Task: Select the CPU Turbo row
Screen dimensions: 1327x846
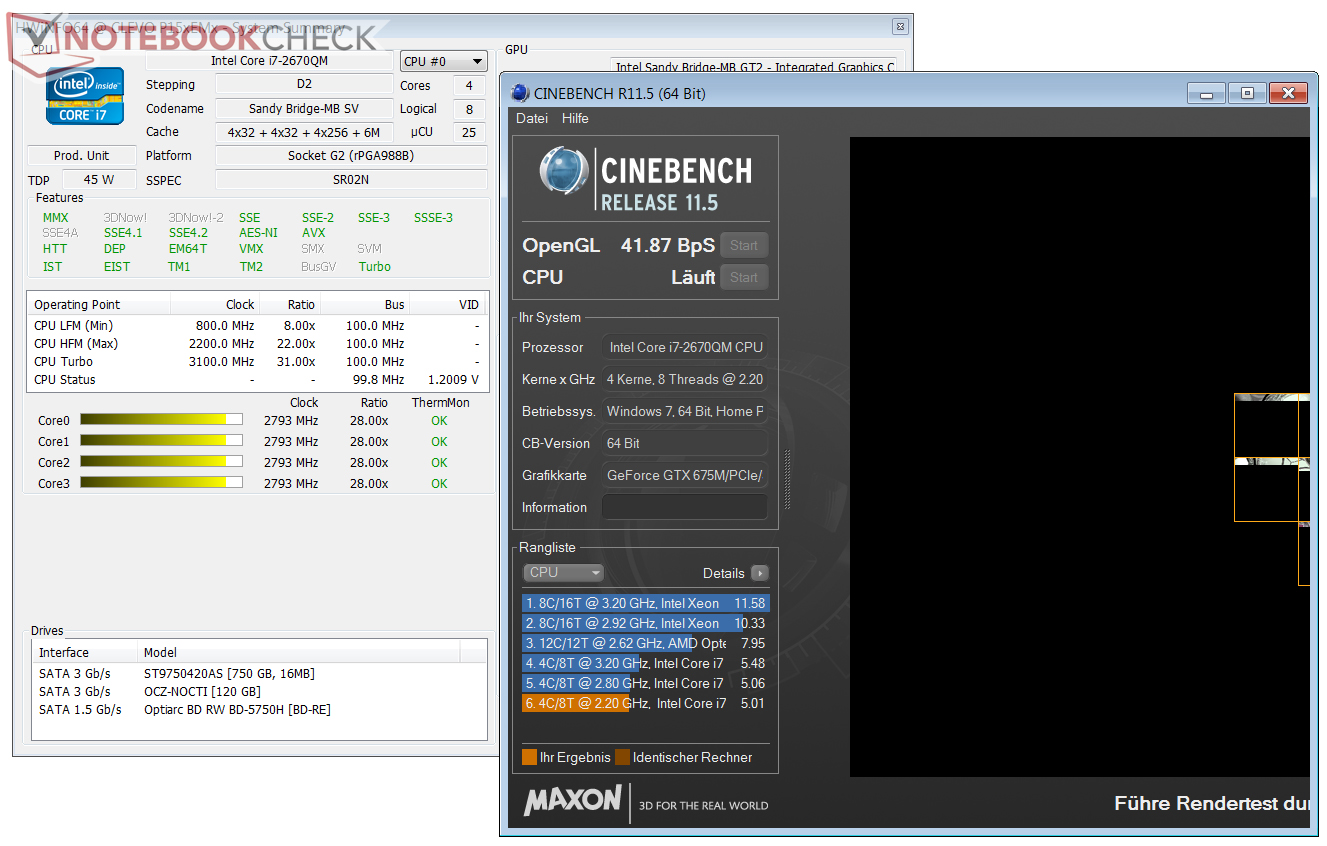Action: coord(257,361)
